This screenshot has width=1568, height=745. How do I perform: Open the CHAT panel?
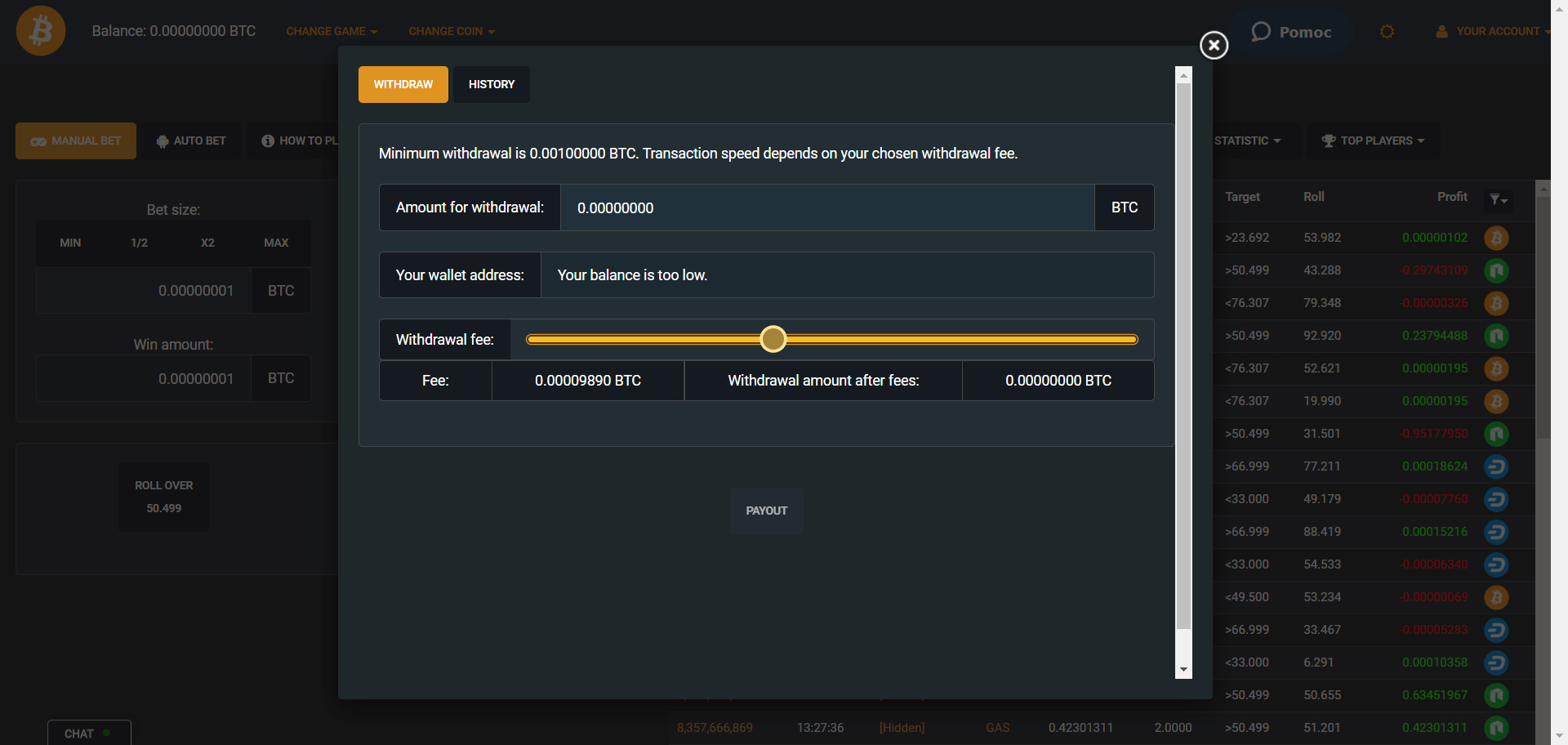click(88, 733)
